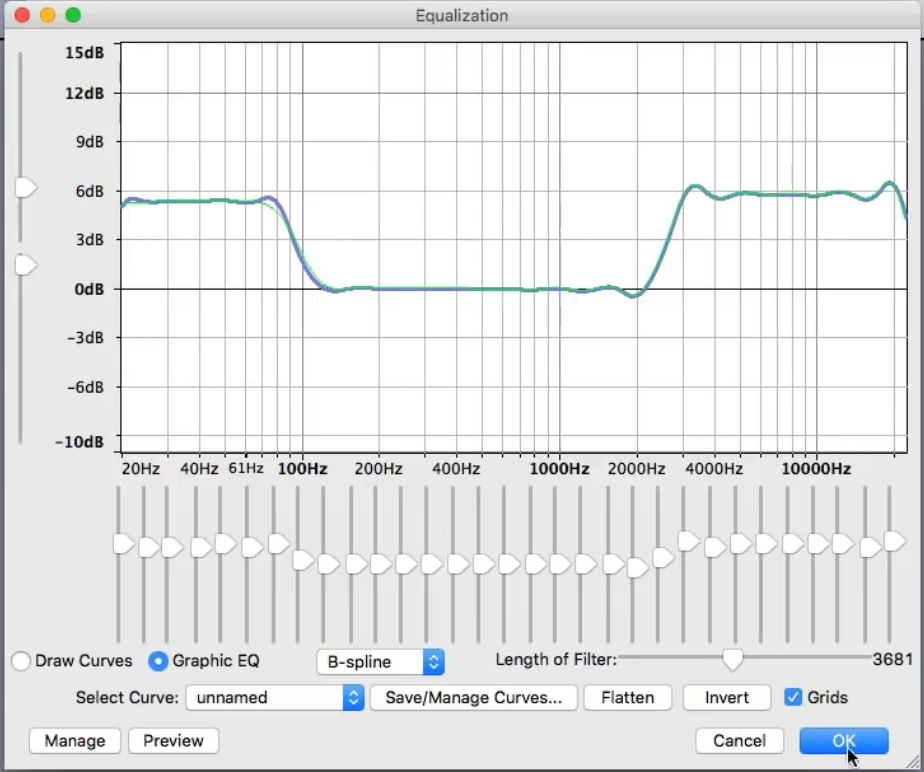Close the Equalization window with red button

tap(22, 15)
